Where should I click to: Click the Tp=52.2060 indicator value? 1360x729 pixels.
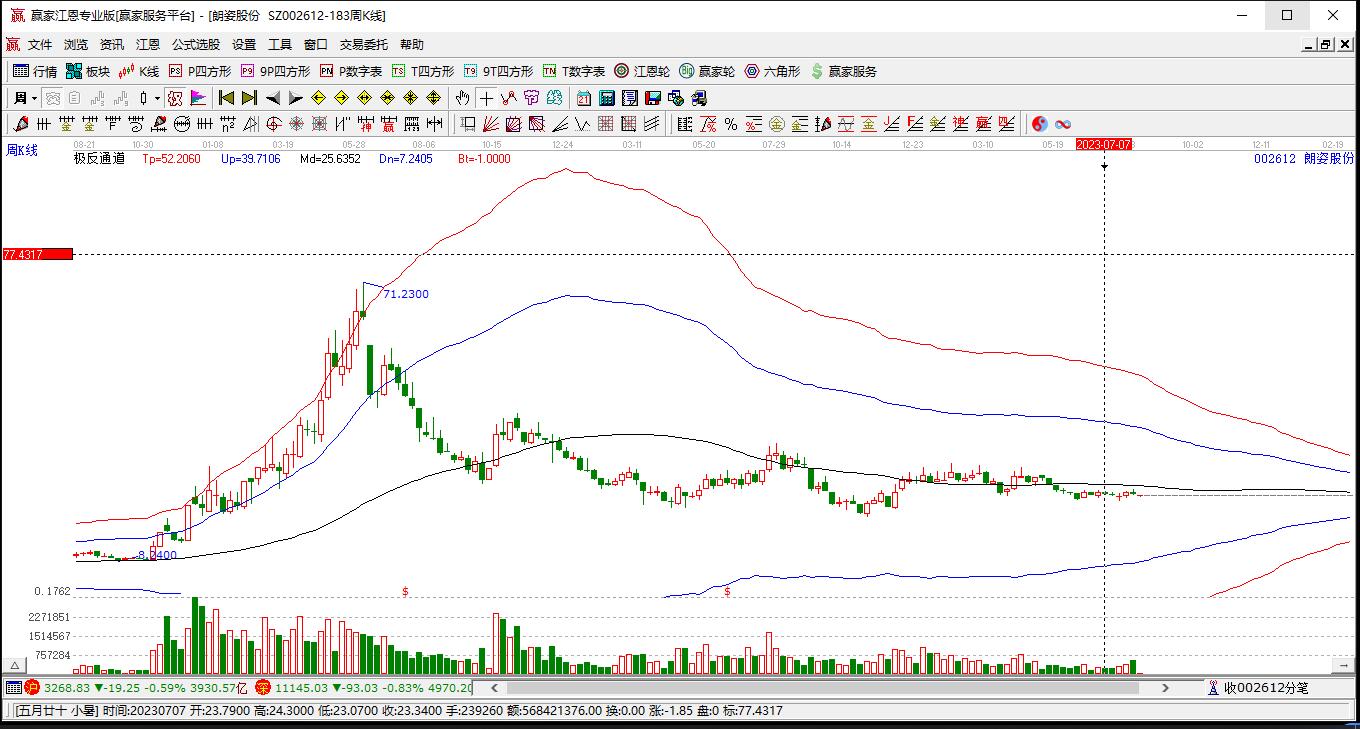(171, 159)
